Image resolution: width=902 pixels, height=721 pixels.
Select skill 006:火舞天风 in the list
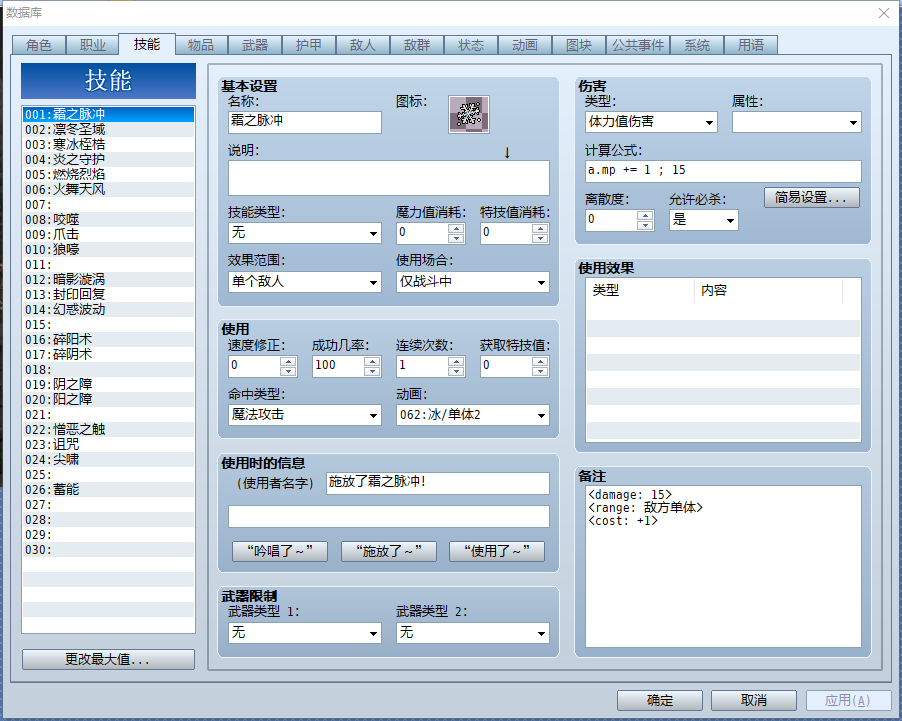click(x=108, y=189)
